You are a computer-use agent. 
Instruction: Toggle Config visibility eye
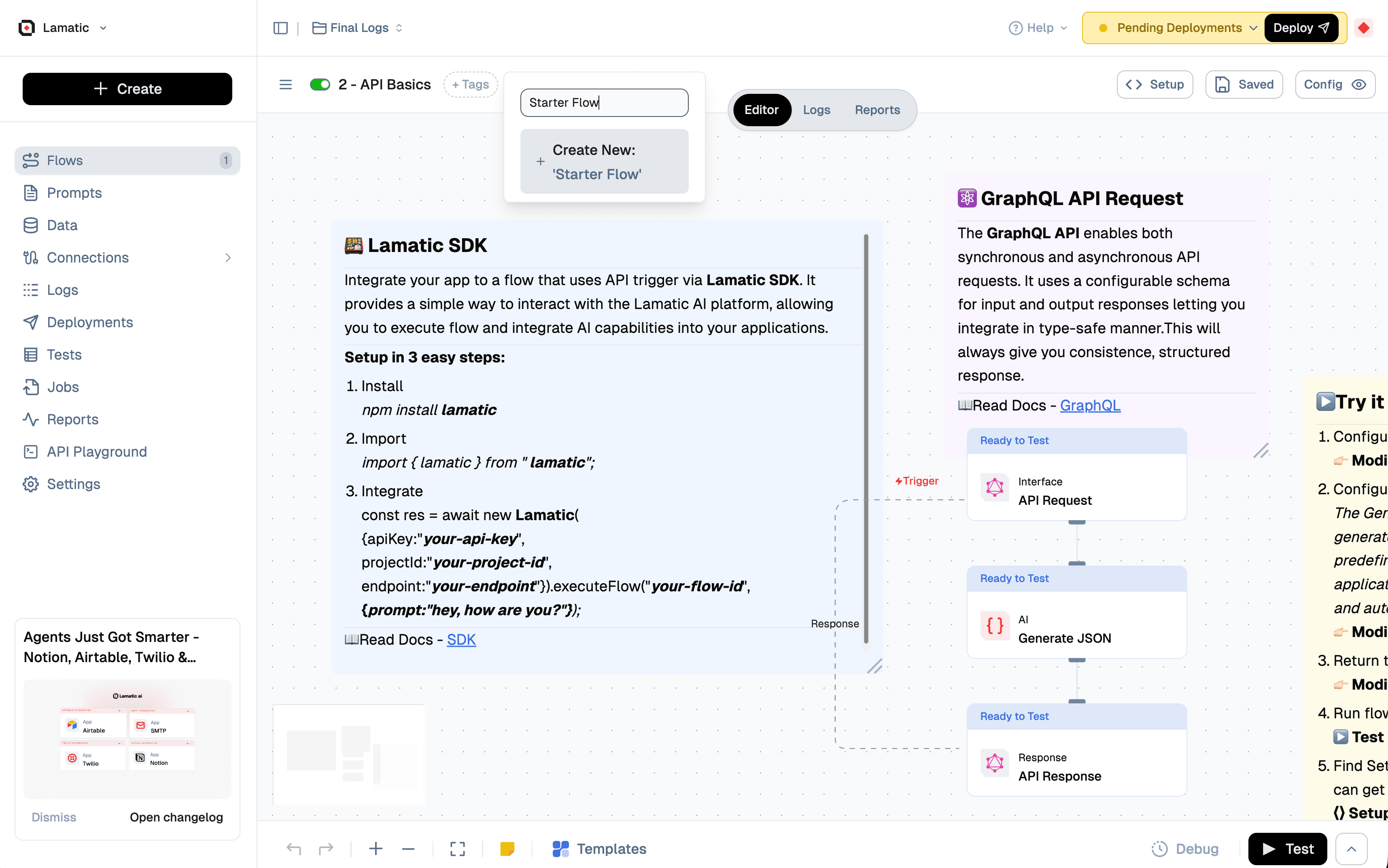tap(1359, 85)
